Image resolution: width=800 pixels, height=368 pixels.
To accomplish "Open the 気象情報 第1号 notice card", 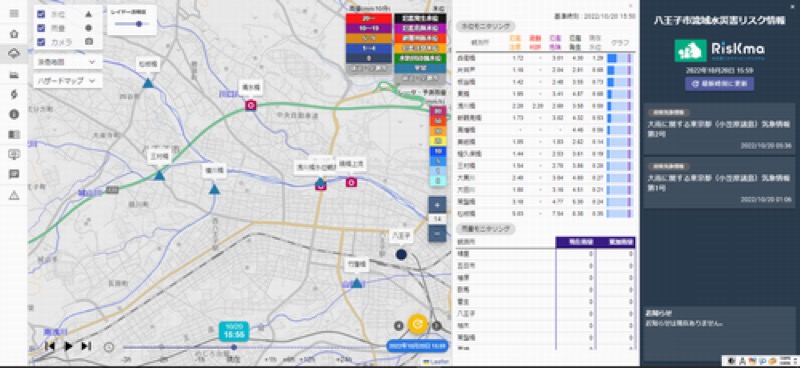I will click(x=719, y=182).
